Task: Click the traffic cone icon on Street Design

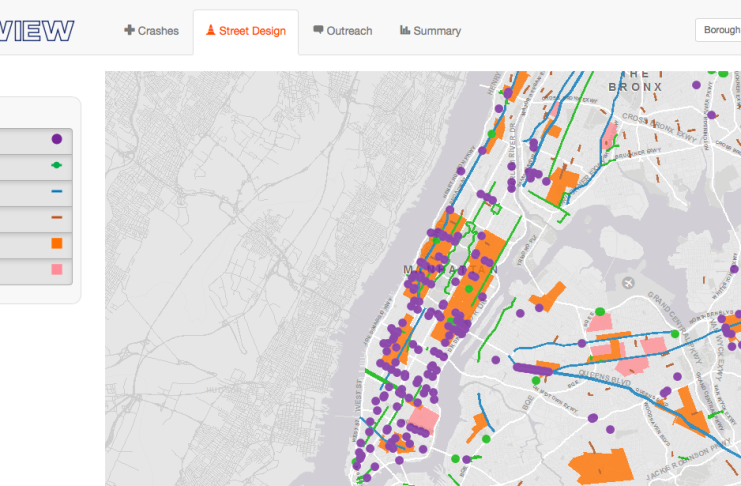Action: coord(210,31)
